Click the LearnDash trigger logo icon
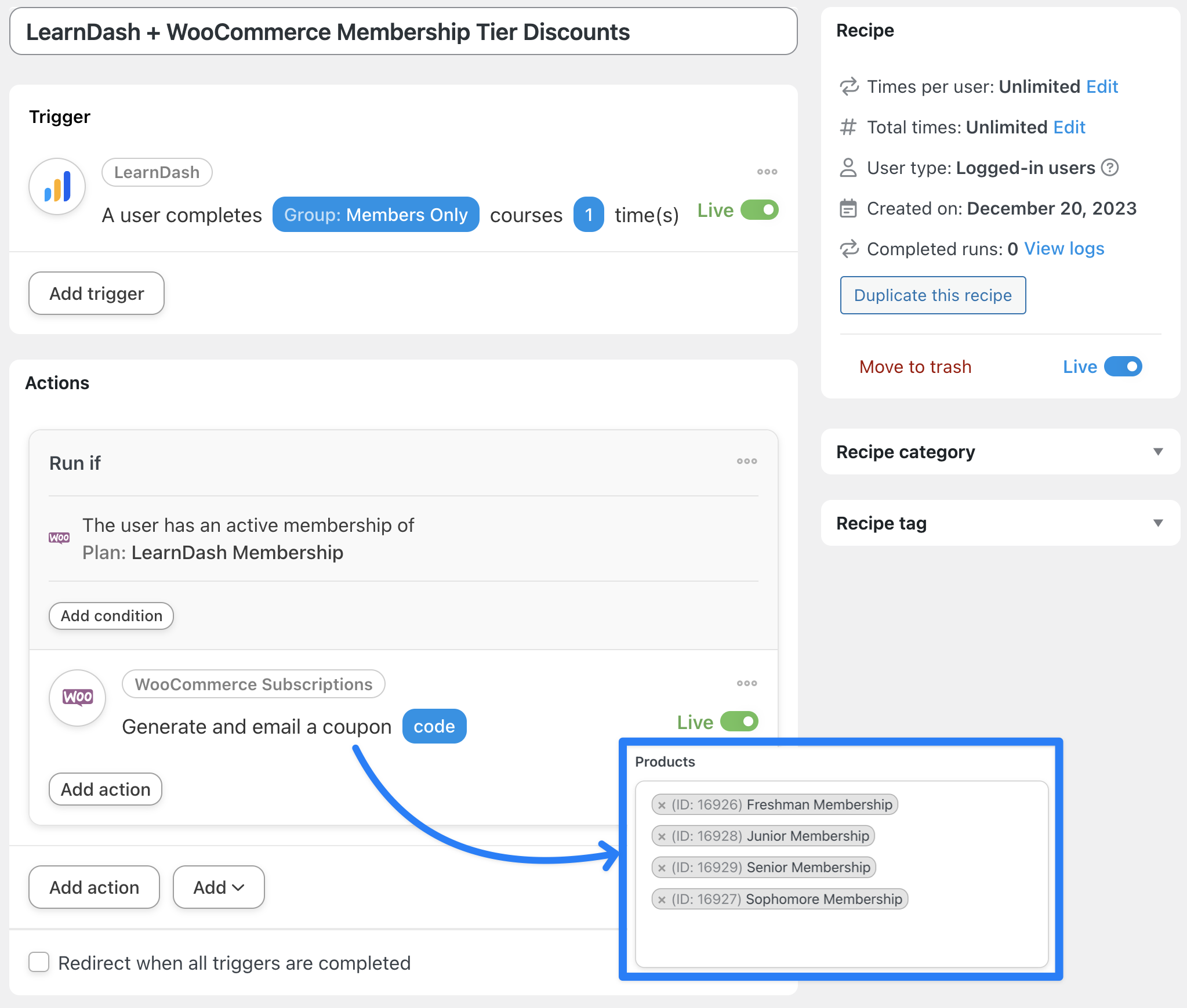1187x1008 pixels. [x=57, y=187]
